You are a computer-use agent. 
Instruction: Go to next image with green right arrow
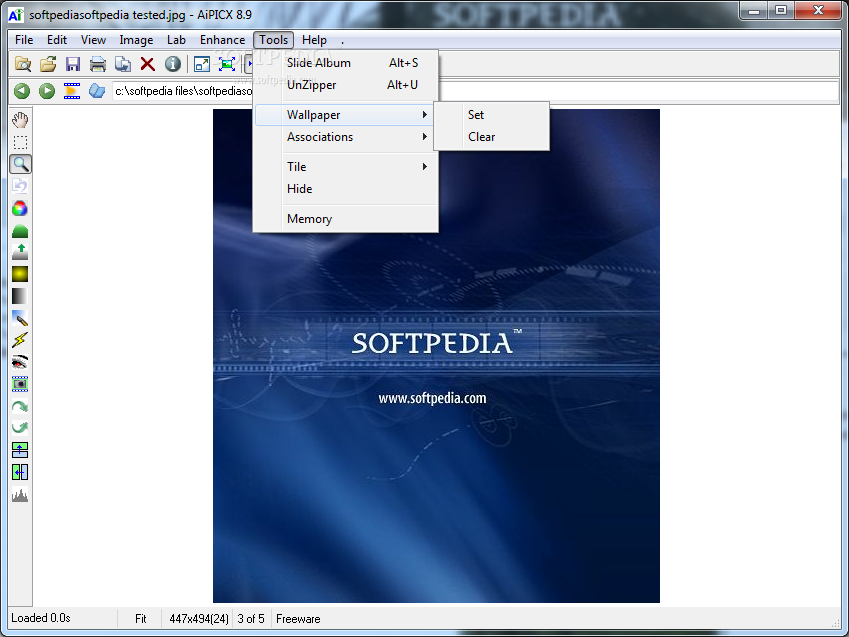point(47,90)
